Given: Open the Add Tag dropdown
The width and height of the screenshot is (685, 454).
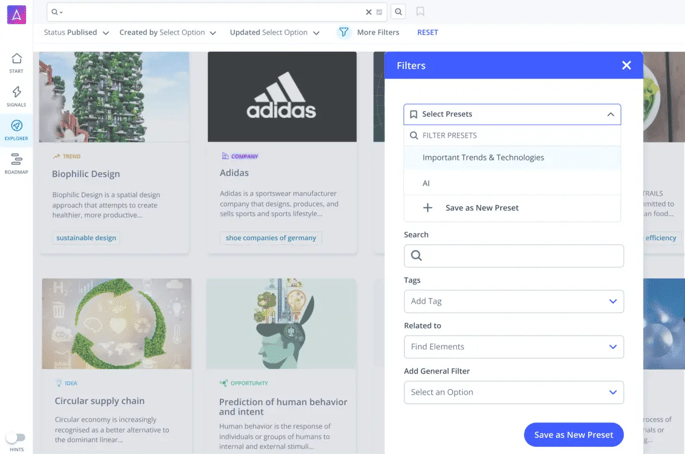Looking at the screenshot, I should [513, 301].
